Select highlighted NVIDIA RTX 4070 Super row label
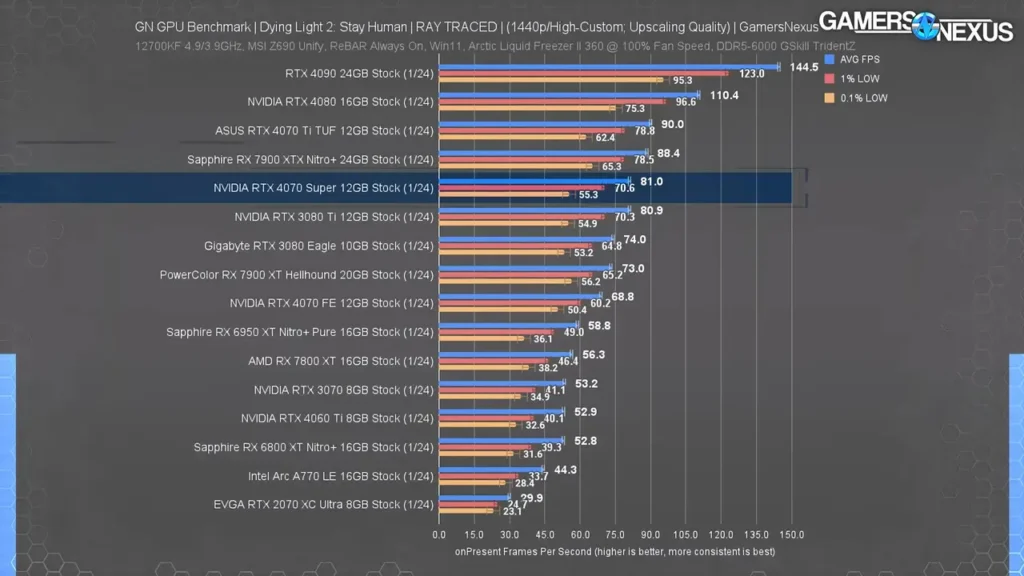 coord(323,188)
